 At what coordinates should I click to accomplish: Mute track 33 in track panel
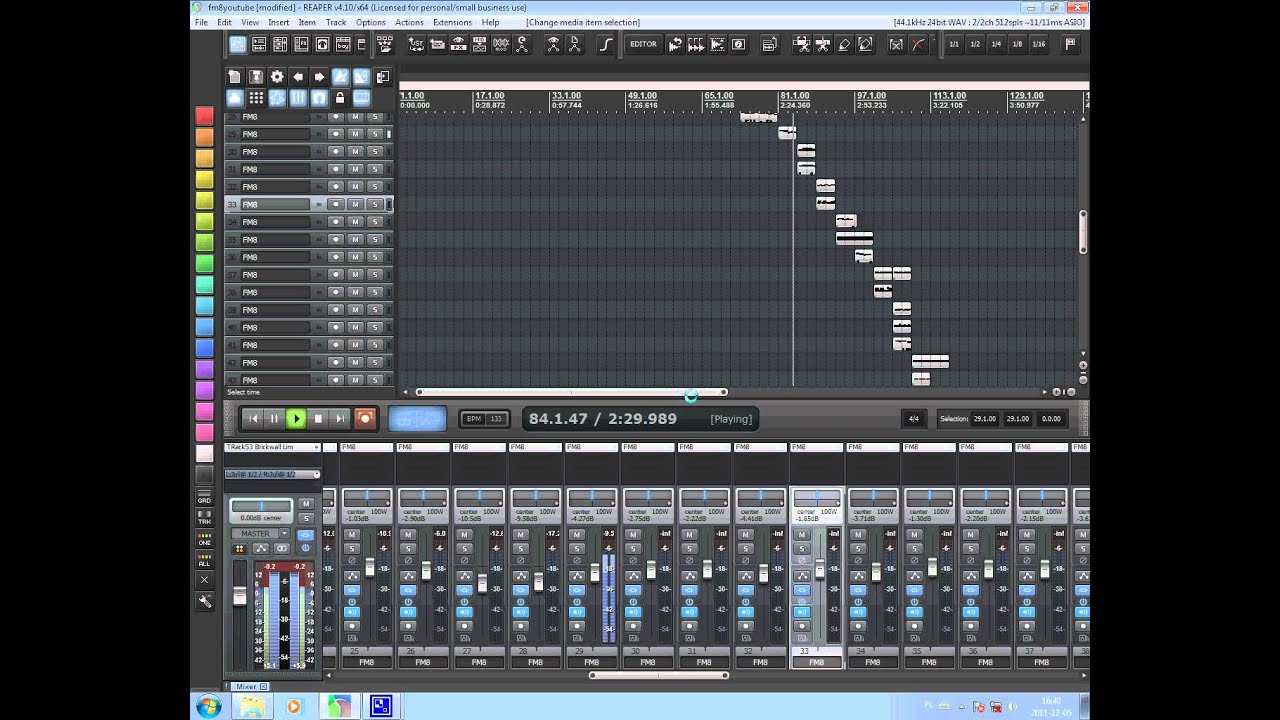click(354, 204)
